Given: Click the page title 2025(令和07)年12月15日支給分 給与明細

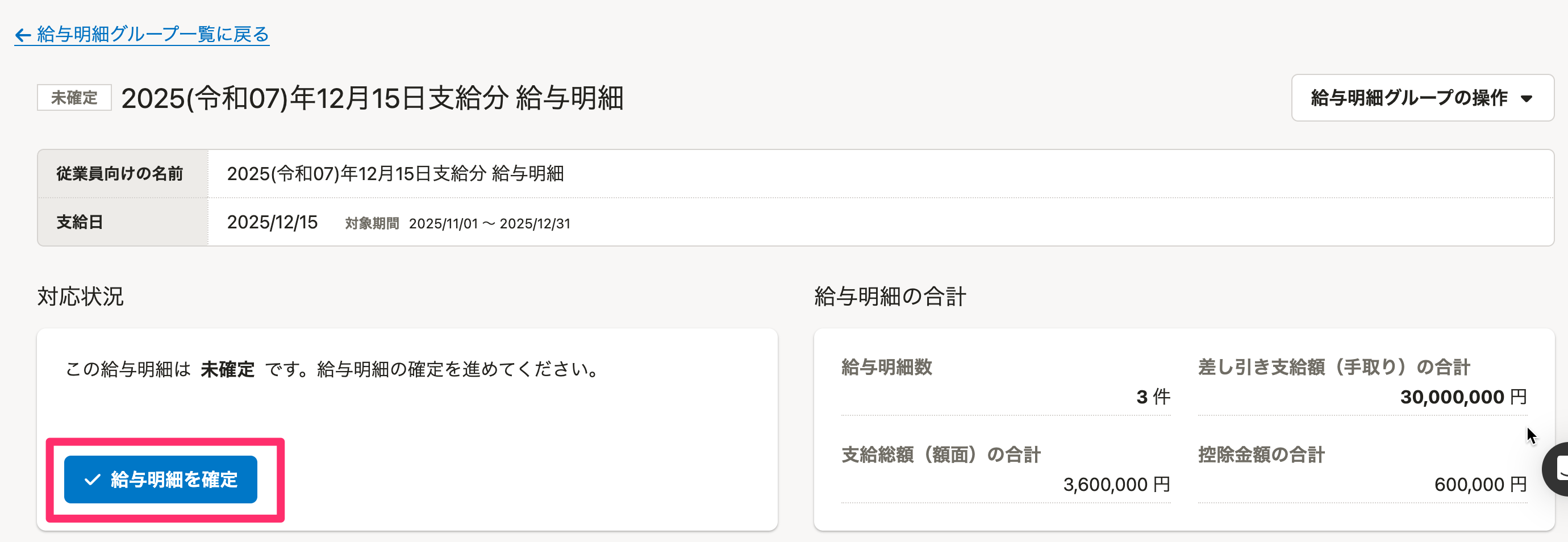Looking at the screenshot, I should point(372,98).
